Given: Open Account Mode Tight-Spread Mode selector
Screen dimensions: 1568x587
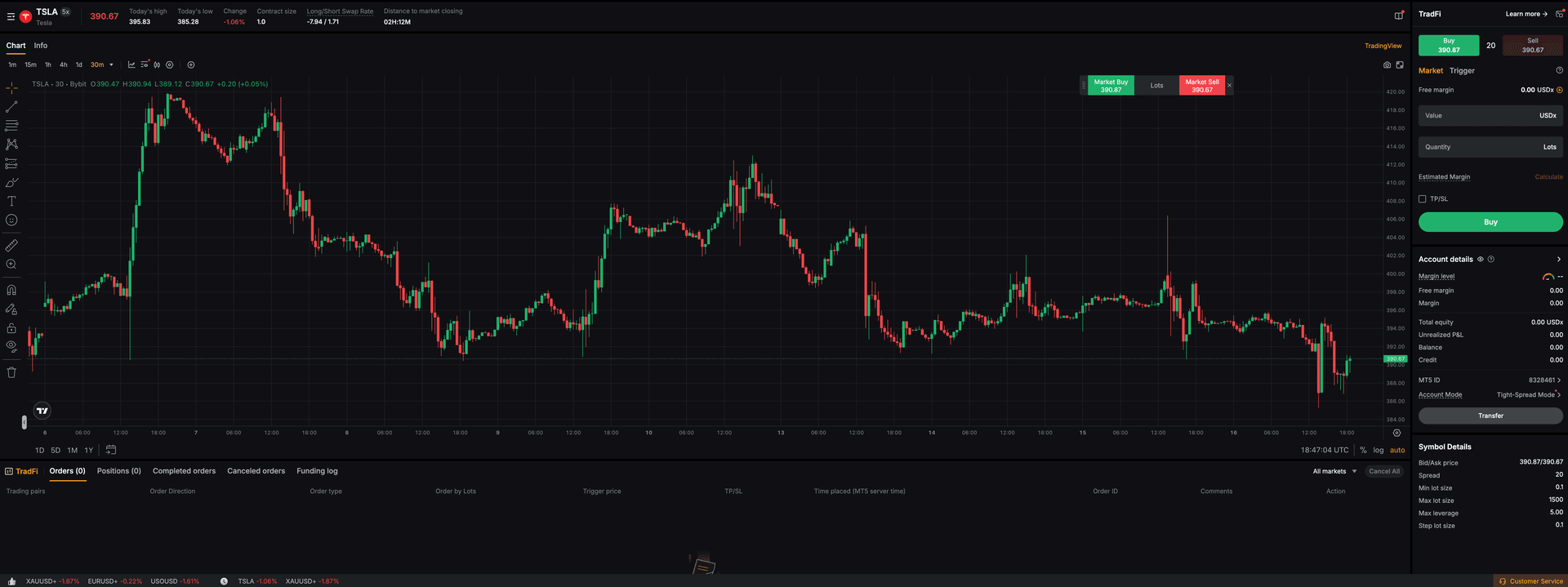Looking at the screenshot, I should click(x=1528, y=394).
